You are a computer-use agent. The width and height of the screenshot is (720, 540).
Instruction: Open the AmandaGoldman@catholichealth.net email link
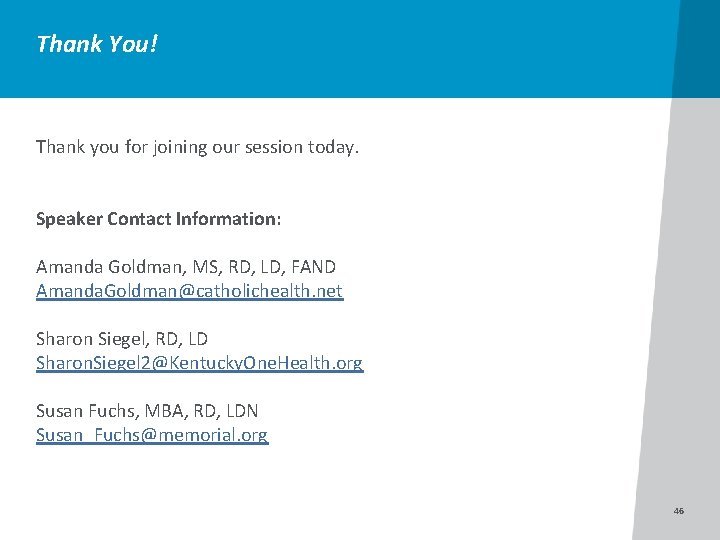(189, 291)
